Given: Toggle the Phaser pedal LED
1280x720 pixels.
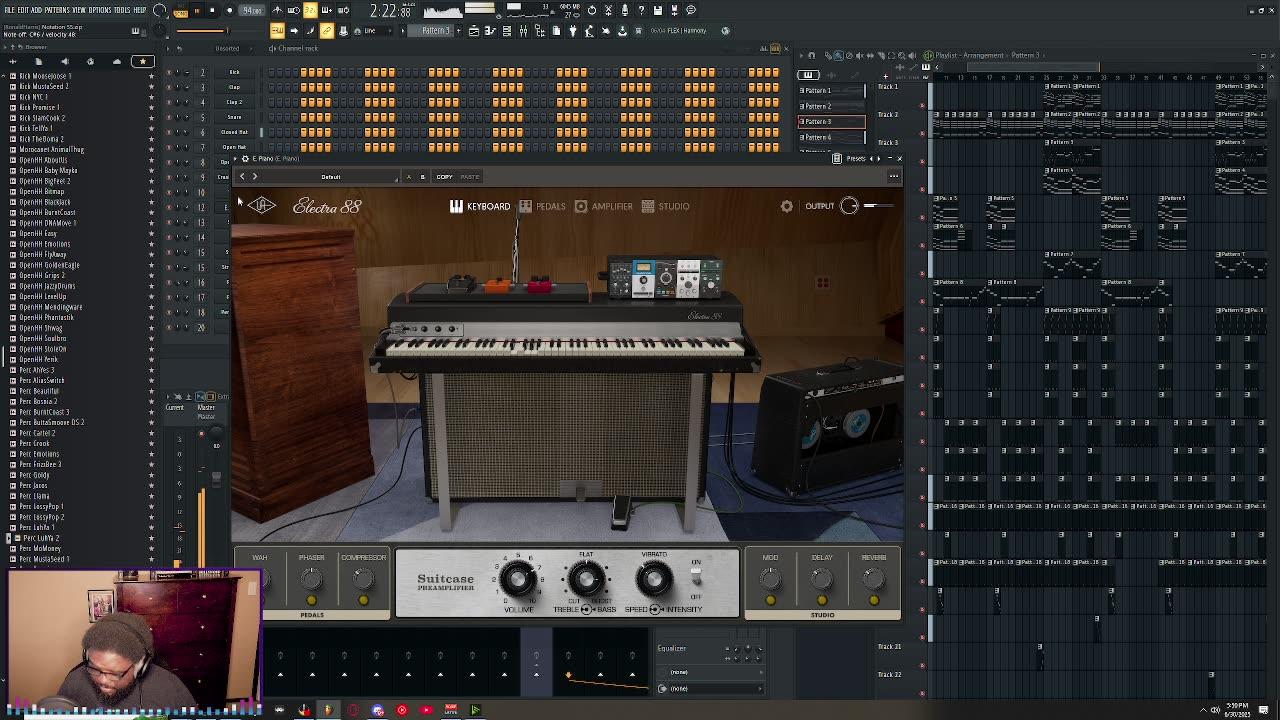Looking at the screenshot, I should coord(311,600).
